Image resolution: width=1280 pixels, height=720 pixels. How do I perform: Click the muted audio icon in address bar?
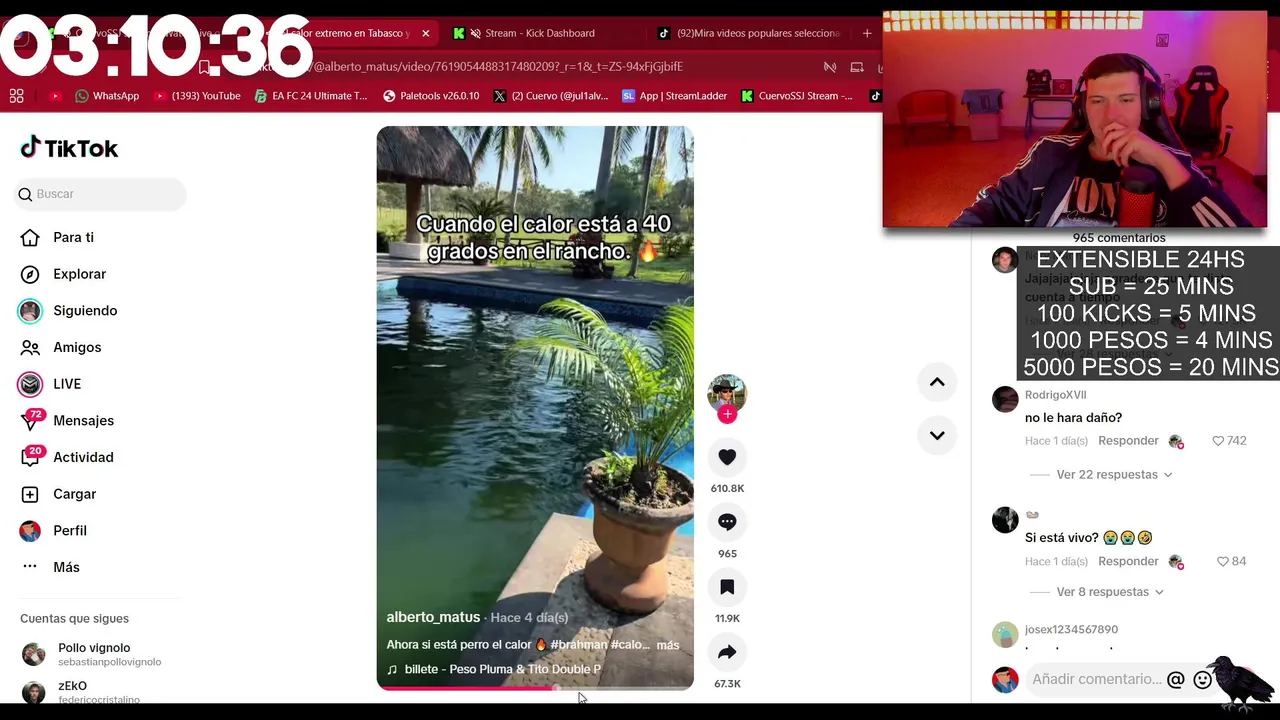point(830,67)
